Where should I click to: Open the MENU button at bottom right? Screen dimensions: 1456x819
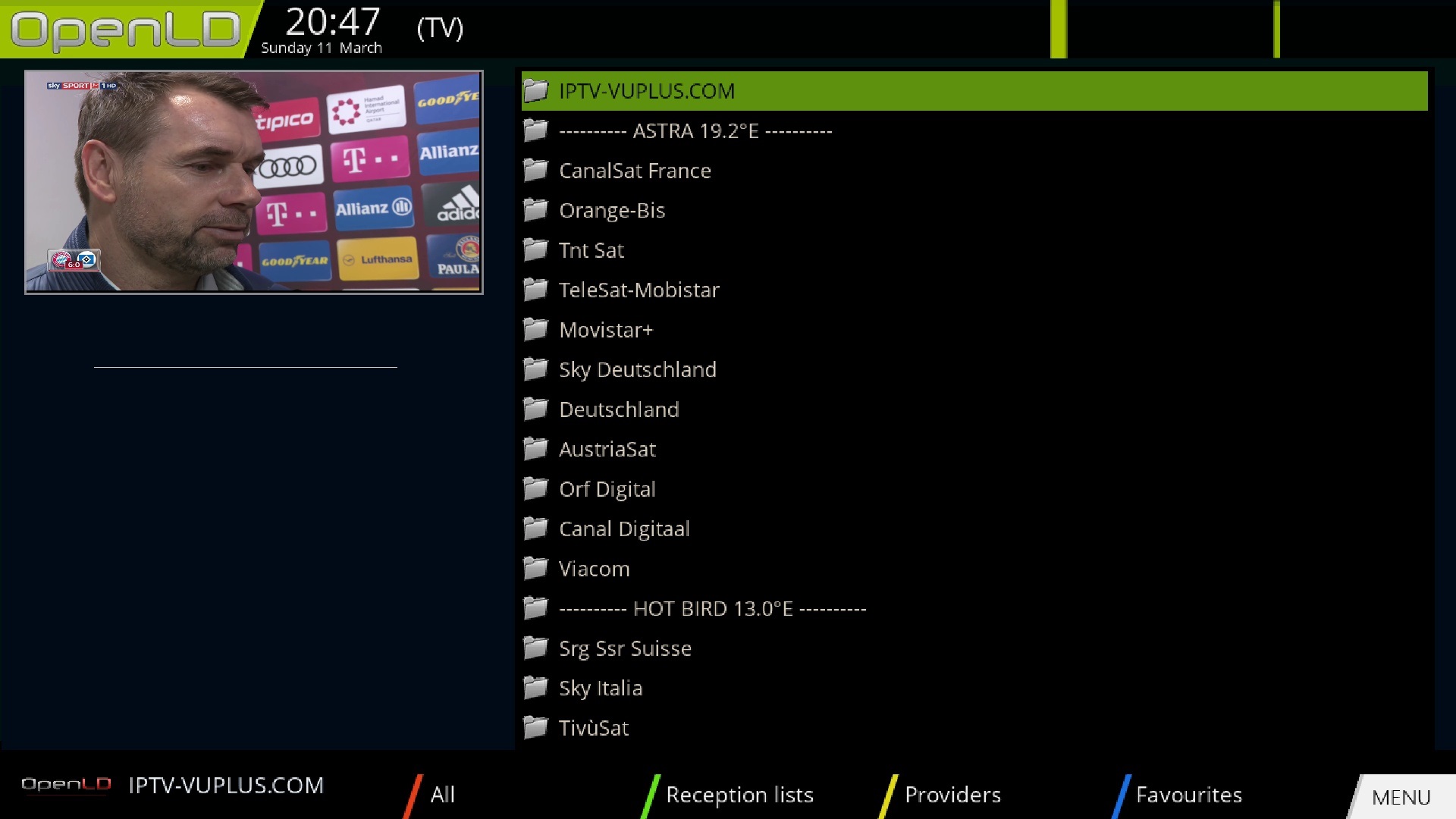pos(1400,798)
